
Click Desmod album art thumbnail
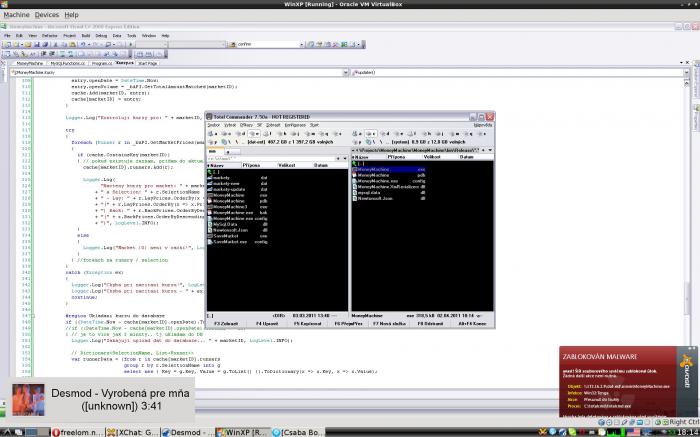(28, 400)
